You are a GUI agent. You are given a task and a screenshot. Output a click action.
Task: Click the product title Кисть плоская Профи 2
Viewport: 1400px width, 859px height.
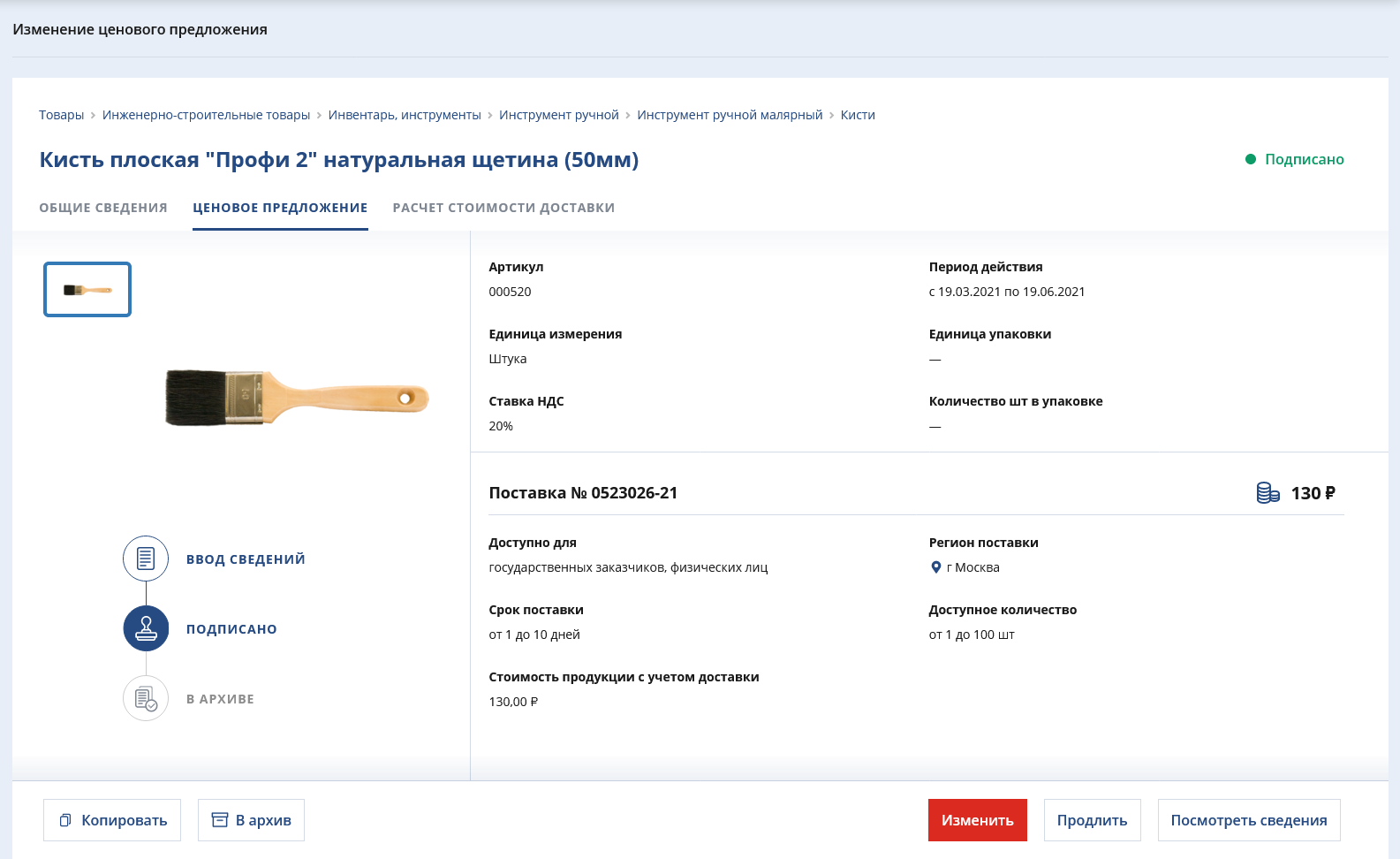coord(338,160)
